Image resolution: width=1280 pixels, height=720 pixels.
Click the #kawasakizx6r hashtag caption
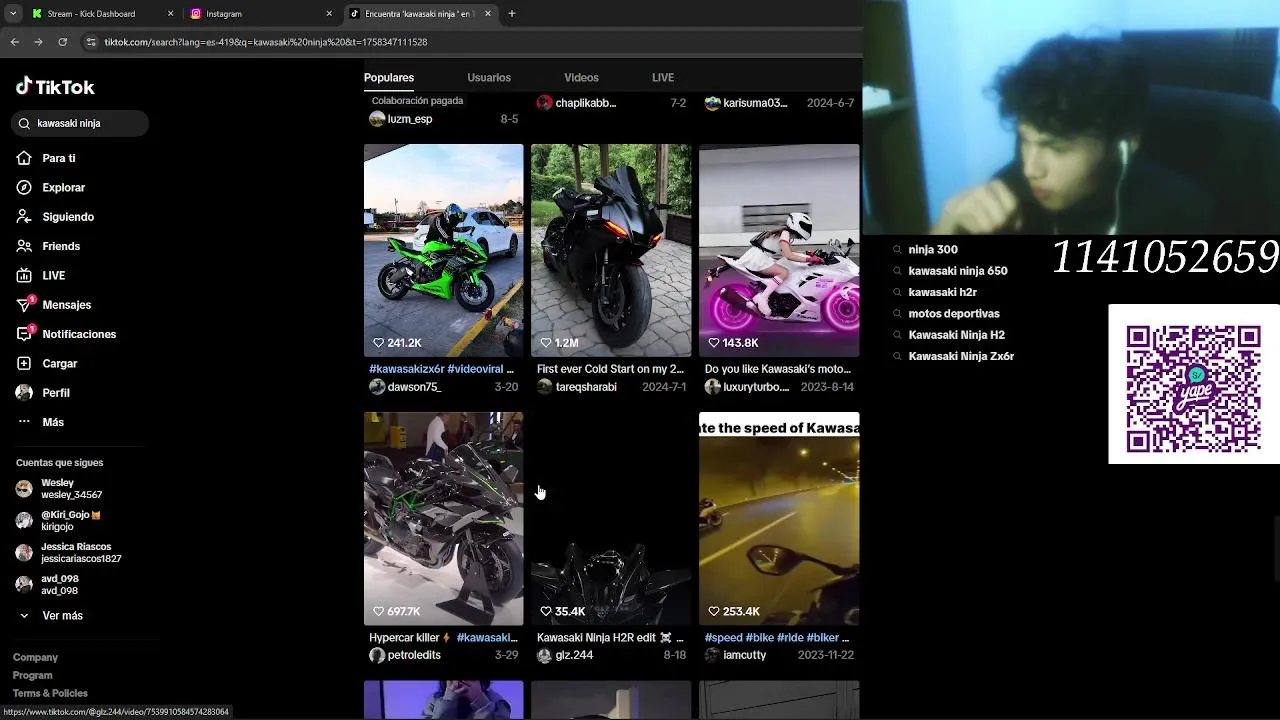[x=406, y=369]
